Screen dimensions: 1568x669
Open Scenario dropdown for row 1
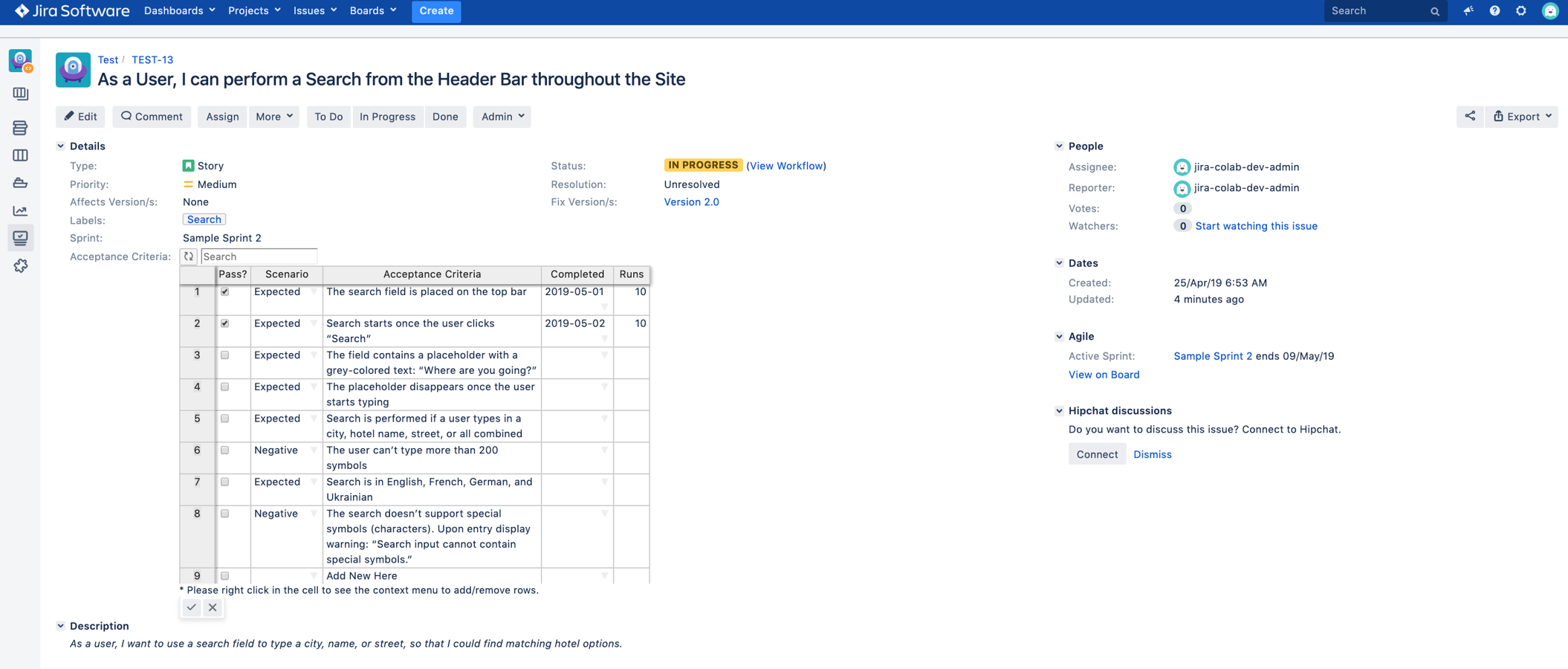coord(314,292)
